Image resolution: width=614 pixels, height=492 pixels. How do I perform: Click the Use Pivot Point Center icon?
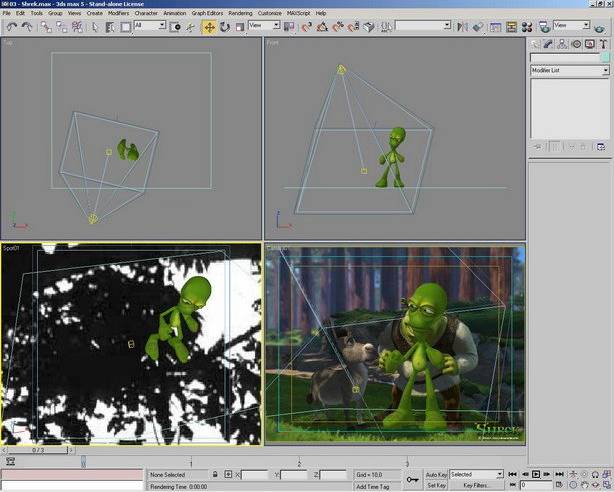(289, 27)
